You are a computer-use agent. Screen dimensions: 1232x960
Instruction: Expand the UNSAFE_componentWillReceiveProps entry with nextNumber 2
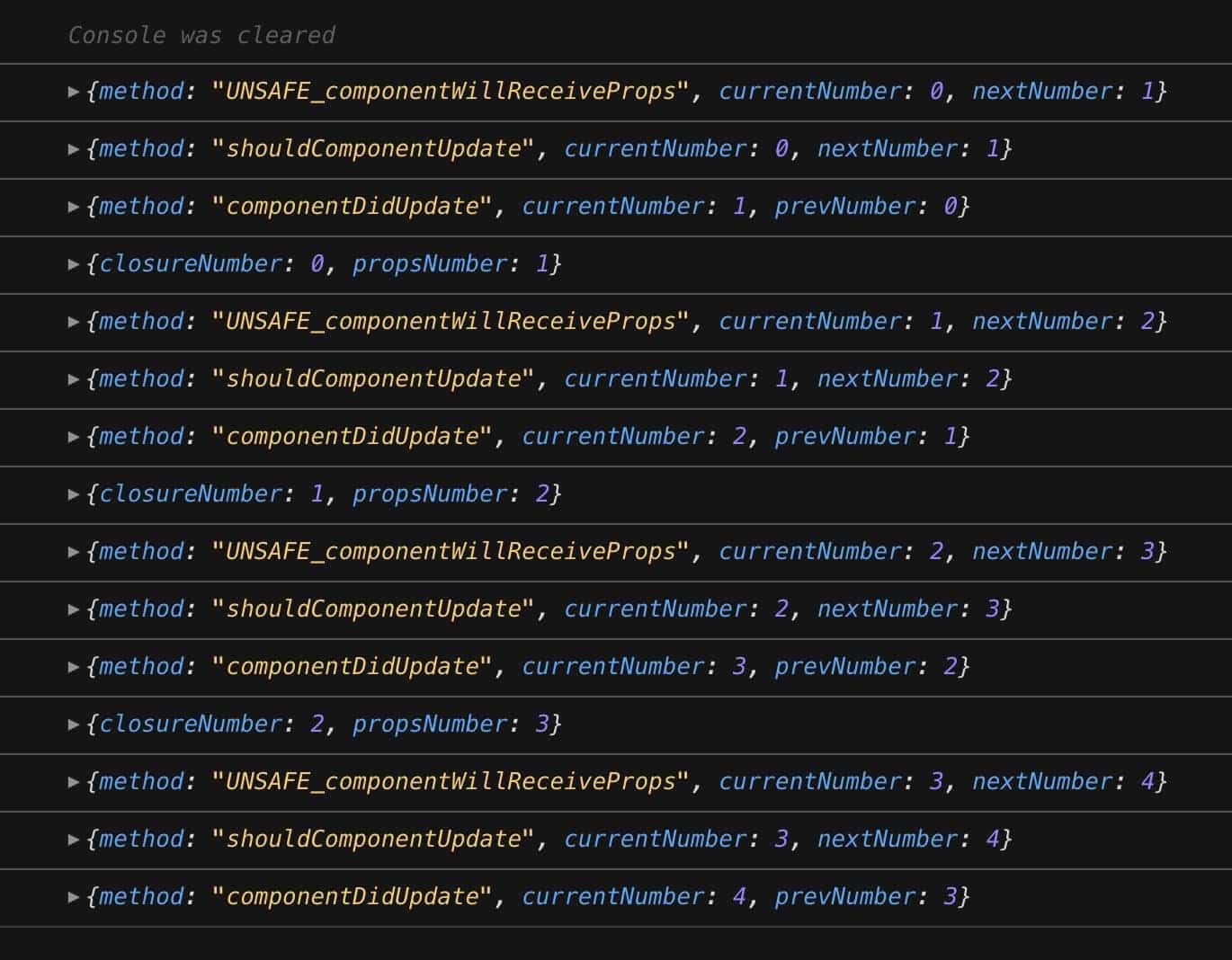[x=74, y=323]
